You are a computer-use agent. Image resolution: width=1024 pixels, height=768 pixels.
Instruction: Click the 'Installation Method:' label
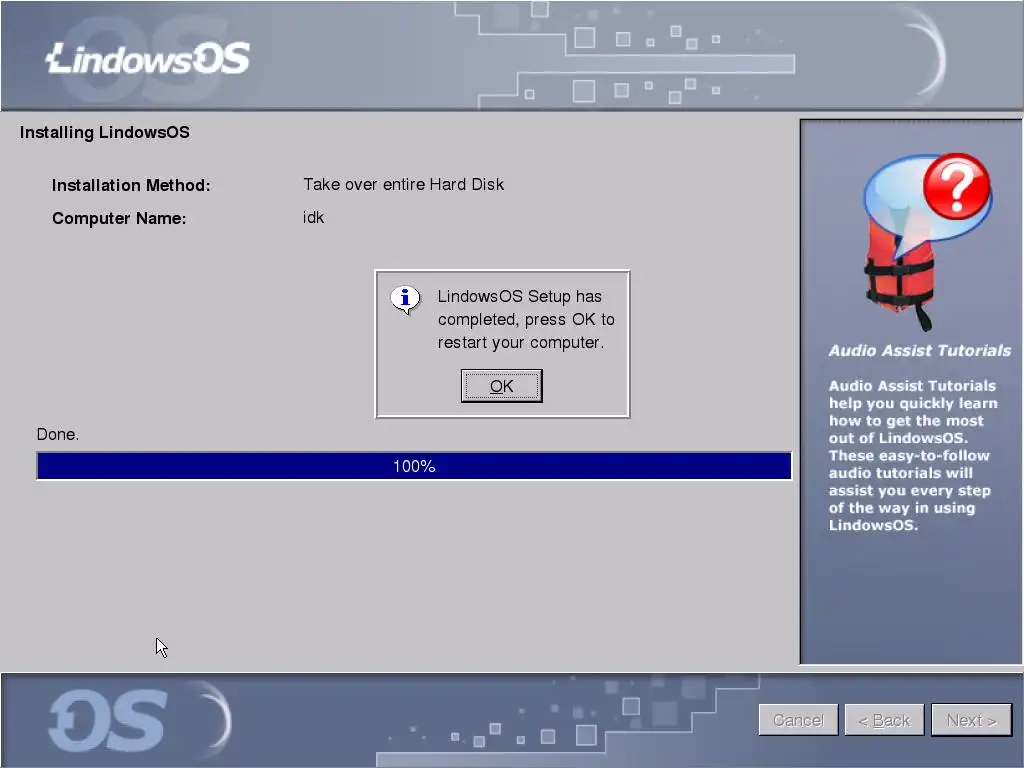pyautogui.click(x=131, y=185)
